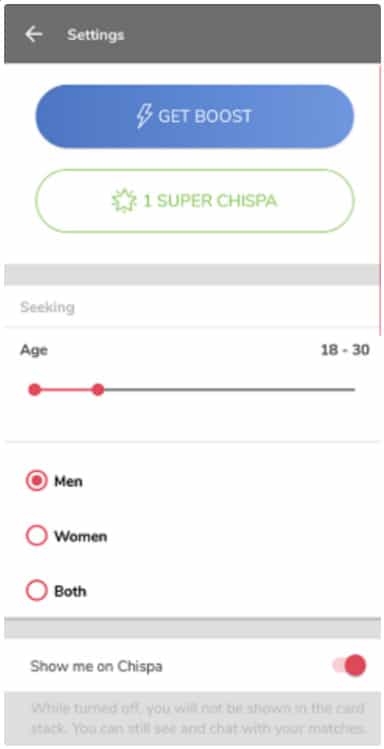This screenshot has width=384, height=749.
Task: Click the Age label
Action: click(x=33, y=350)
